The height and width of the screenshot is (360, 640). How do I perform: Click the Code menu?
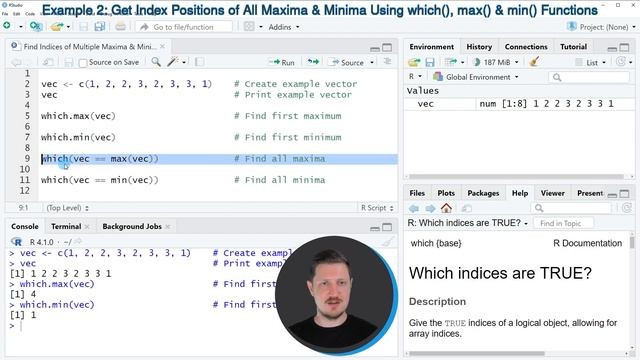coord(30,14)
